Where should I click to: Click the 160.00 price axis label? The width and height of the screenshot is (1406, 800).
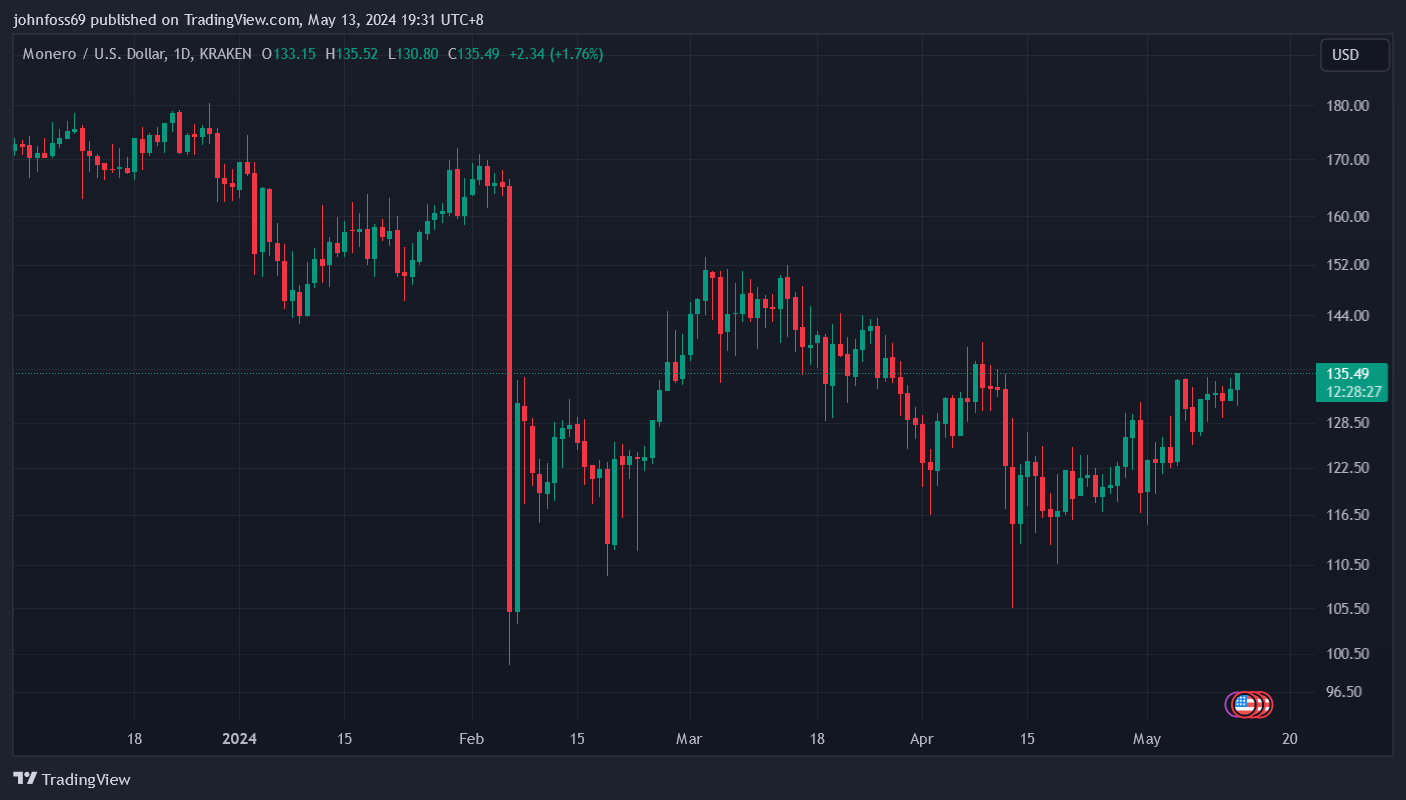coord(1347,217)
